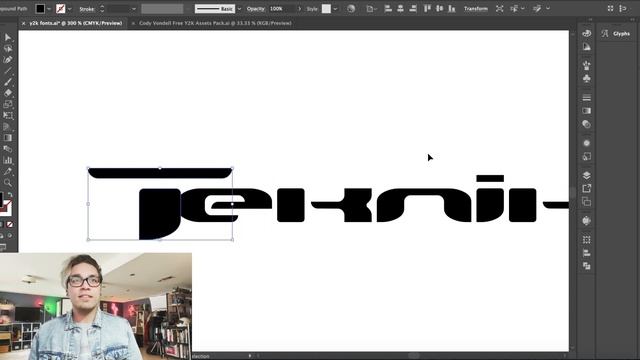
Task: Open the control bar stroke none swatch
Action: click(x=60, y=9)
